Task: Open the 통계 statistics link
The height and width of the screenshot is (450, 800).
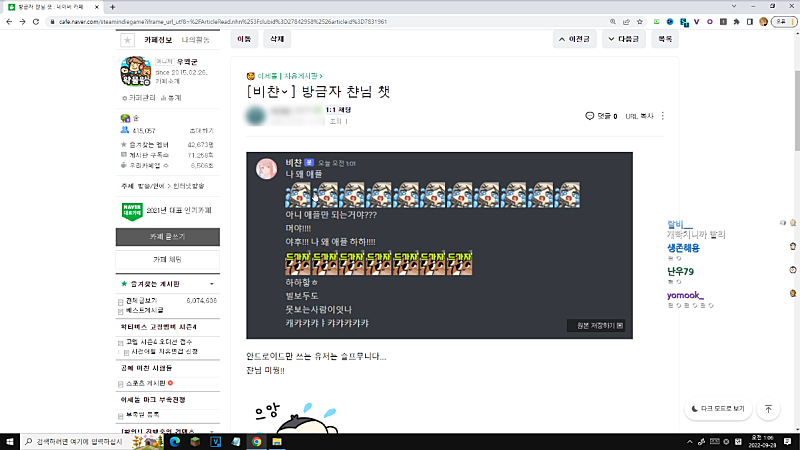Action: 171,98
